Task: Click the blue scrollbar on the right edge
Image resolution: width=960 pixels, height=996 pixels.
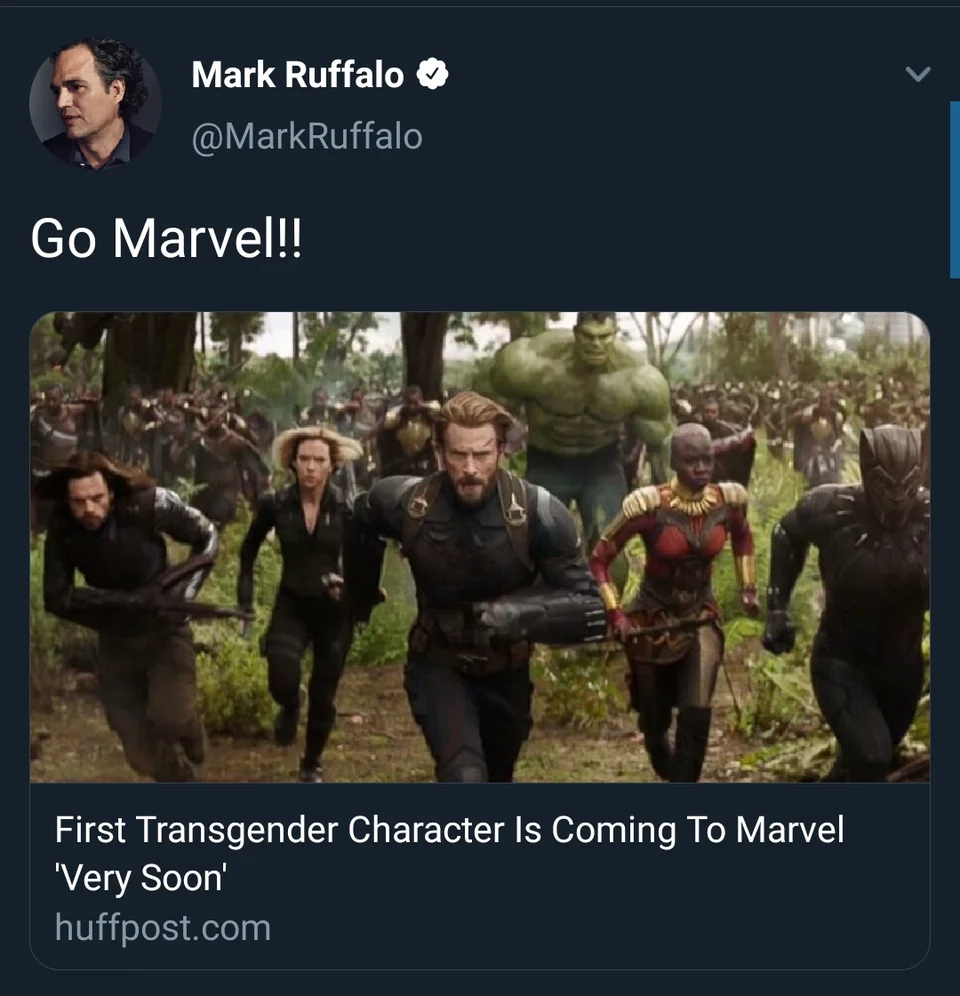Action: click(953, 180)
